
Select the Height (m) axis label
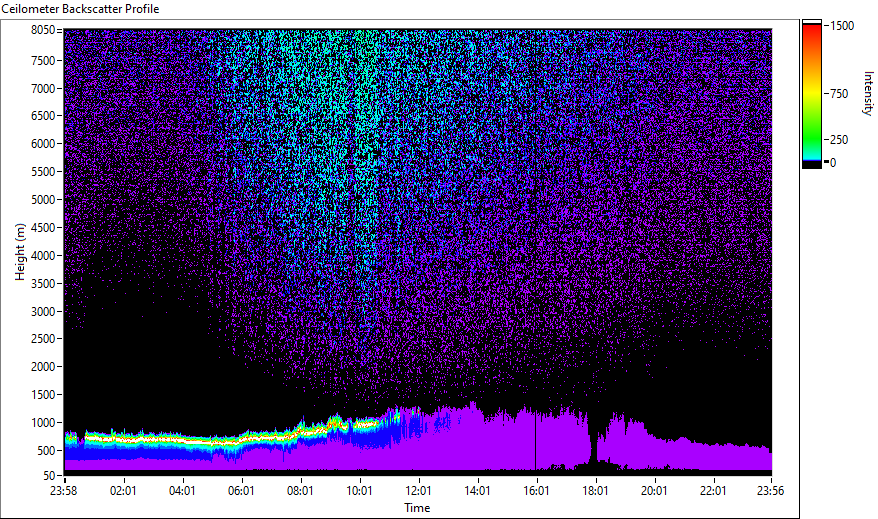(x=20, y=253)
